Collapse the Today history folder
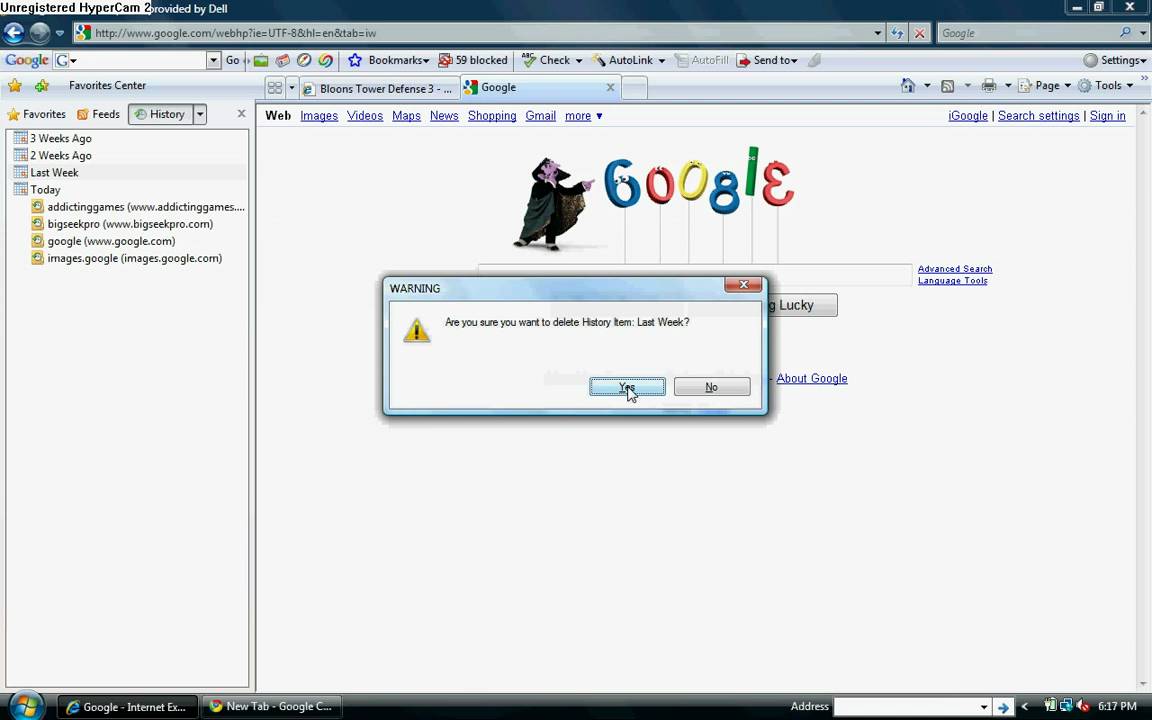 pos(37,190)
